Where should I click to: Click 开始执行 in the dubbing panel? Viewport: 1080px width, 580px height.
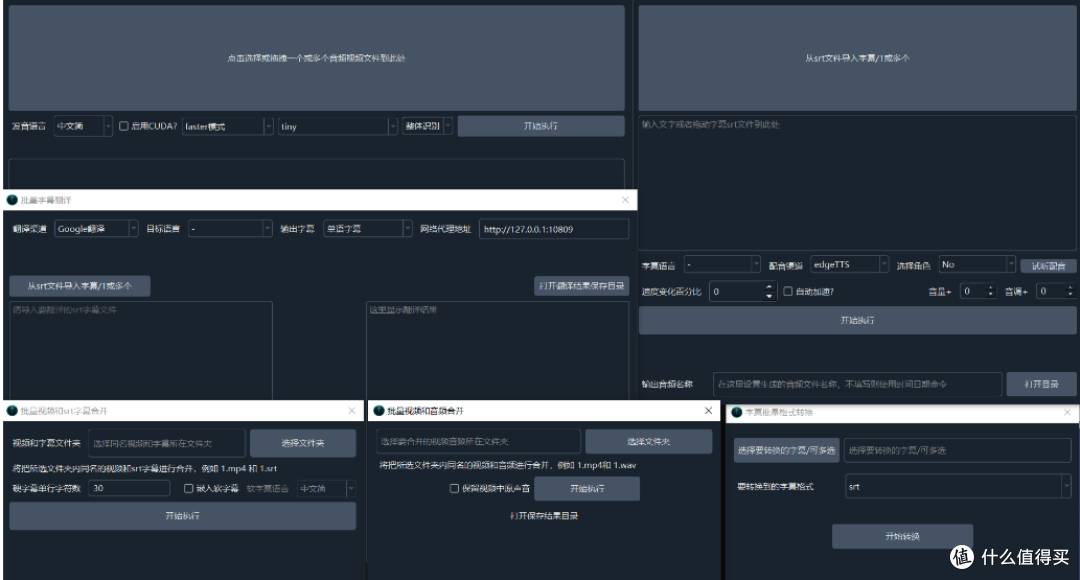pyautogui.click(x=858, y=320)
